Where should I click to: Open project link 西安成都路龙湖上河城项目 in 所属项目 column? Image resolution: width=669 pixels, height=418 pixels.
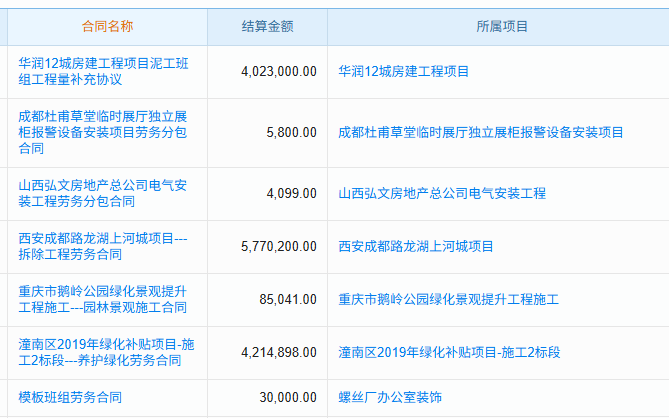tap(416, 246)
